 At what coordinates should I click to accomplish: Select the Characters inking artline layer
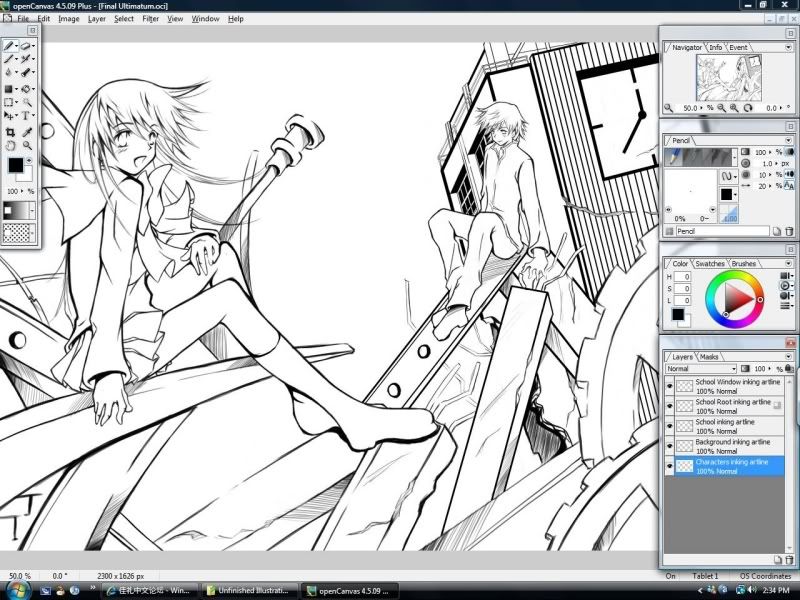click(x=730, y=466)
